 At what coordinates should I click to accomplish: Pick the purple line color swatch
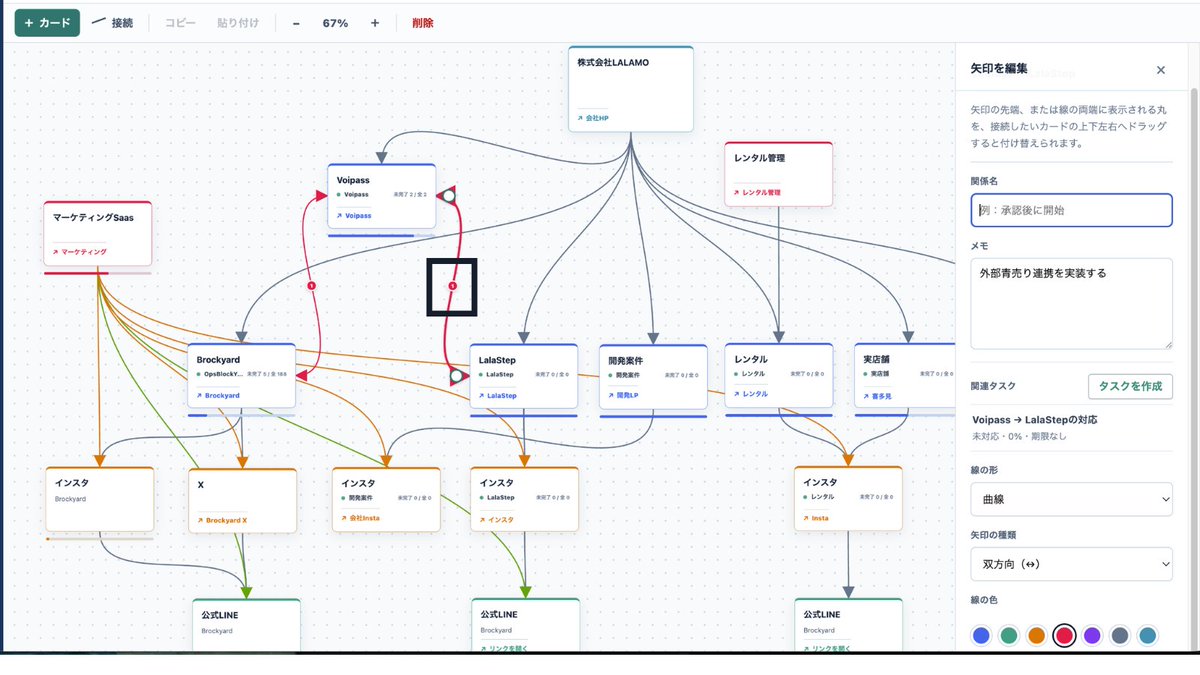coord(1092,635)
